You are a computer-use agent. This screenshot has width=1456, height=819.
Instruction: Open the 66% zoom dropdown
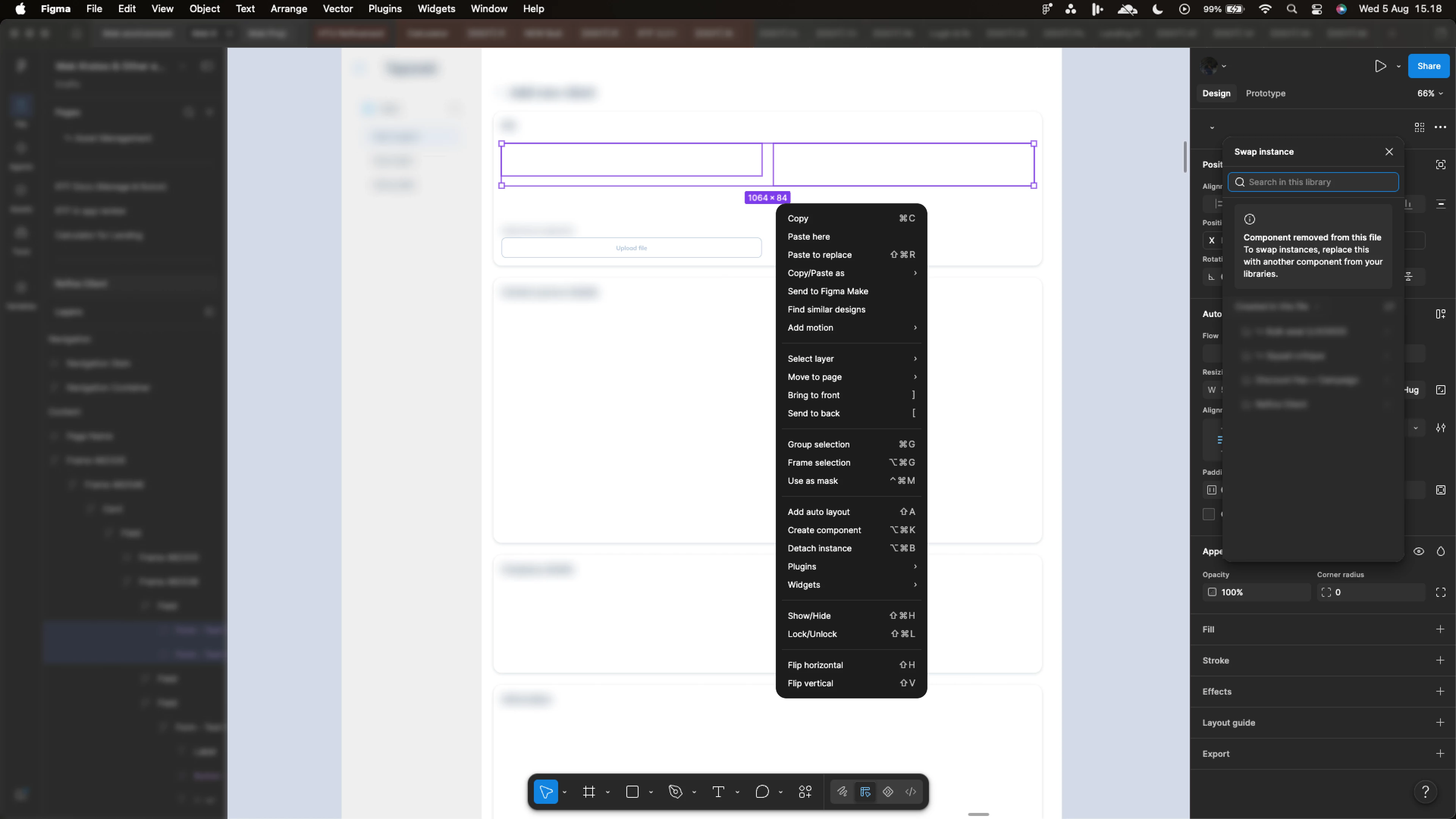click(1429, 93)
